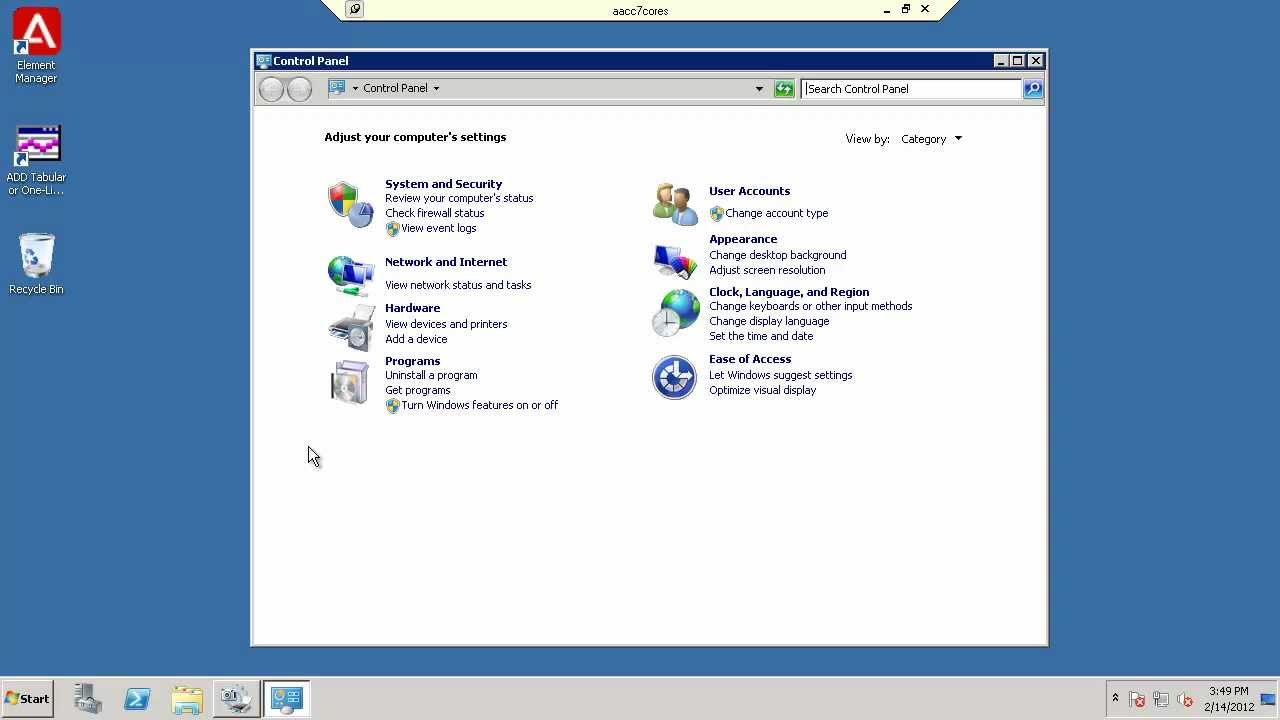This screenshot has height=720, width=1280.
Task: Click the camera and printer taskbar icon
Action: (236, 698)
